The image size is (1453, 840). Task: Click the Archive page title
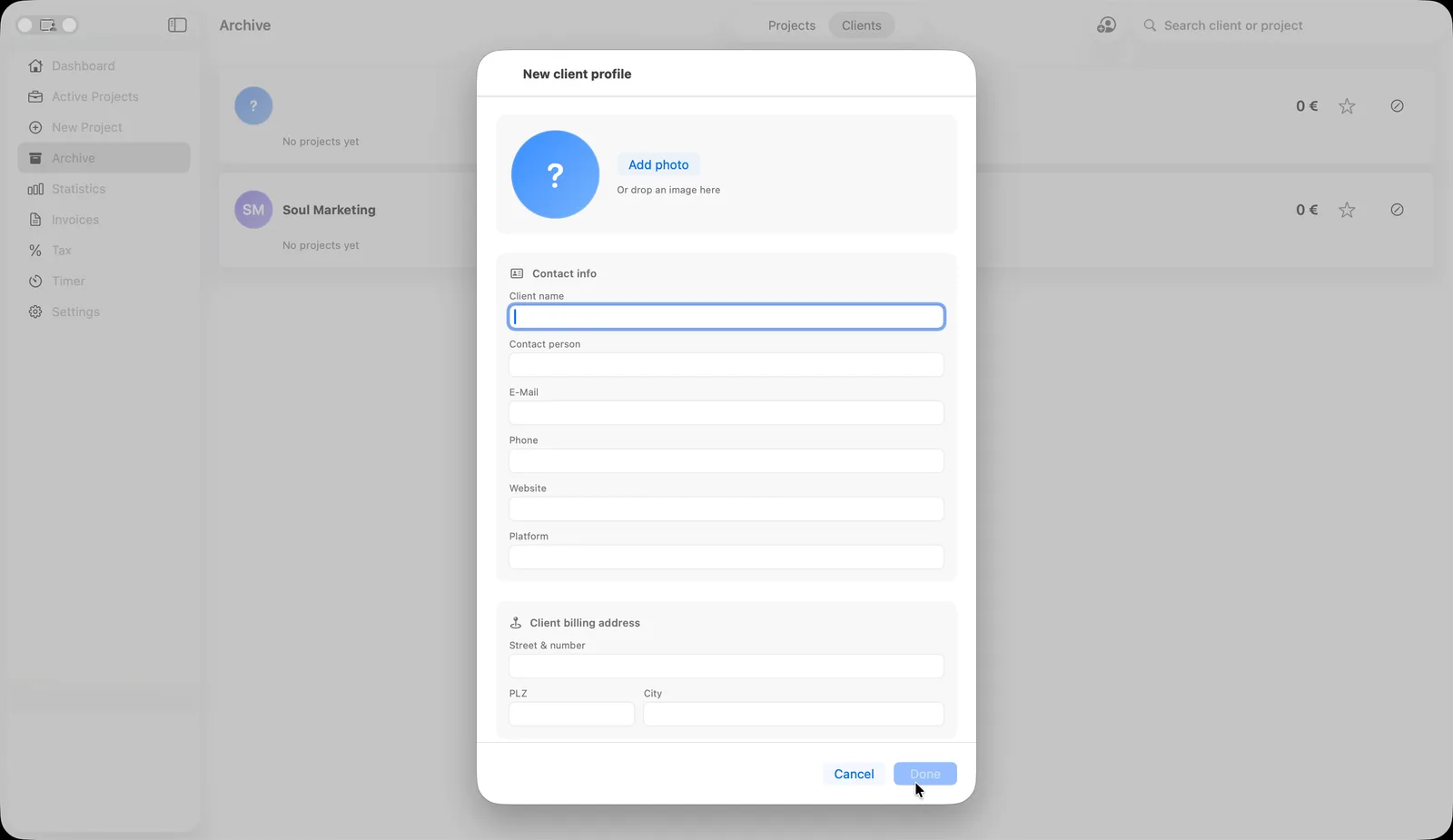pyautogui.click(x=245, y=25)
